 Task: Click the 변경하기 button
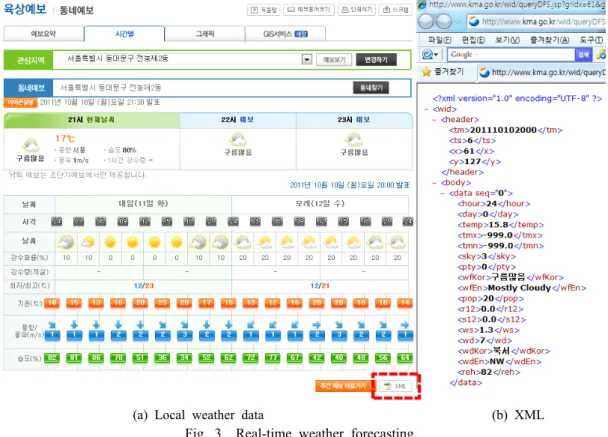376,60
